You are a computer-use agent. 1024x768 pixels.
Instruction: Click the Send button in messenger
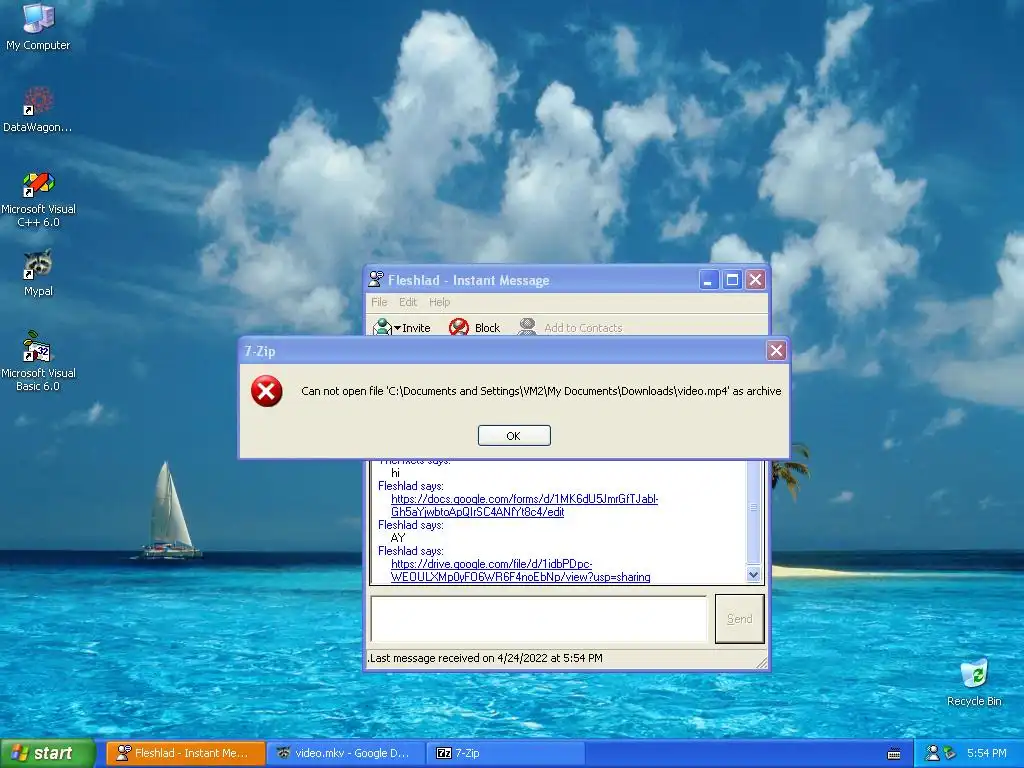(740, 618)
